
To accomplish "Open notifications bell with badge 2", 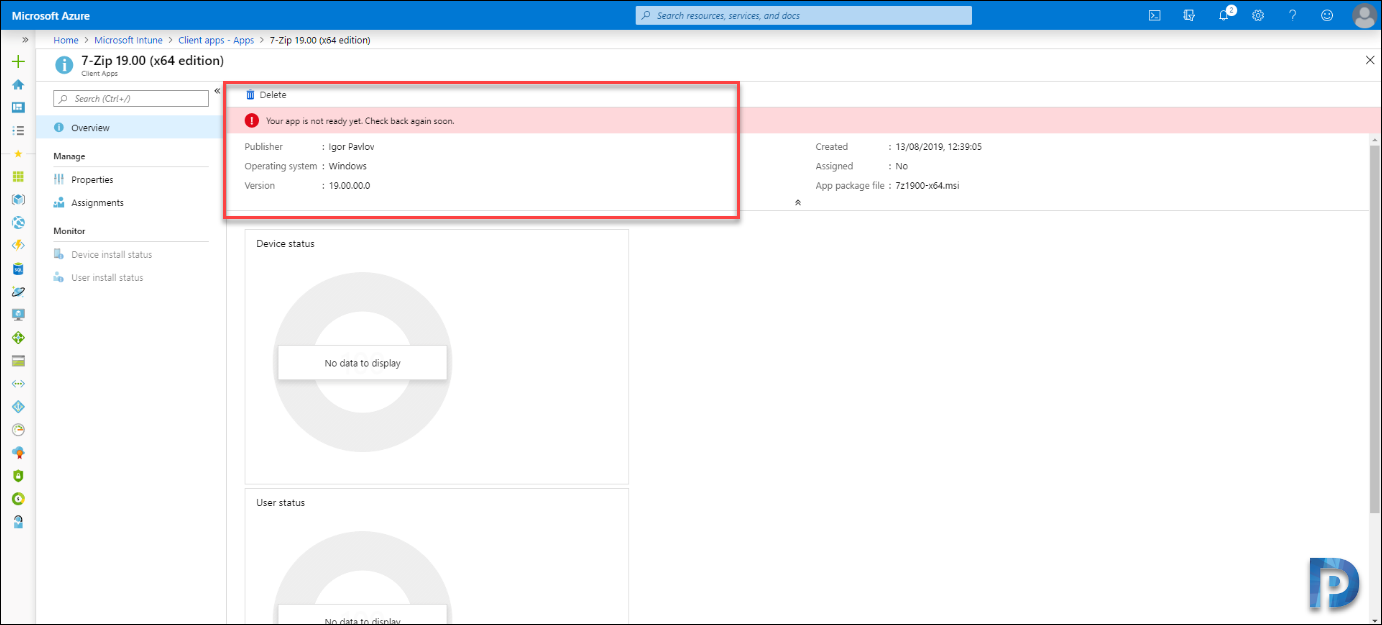I will coord(1225,14).
